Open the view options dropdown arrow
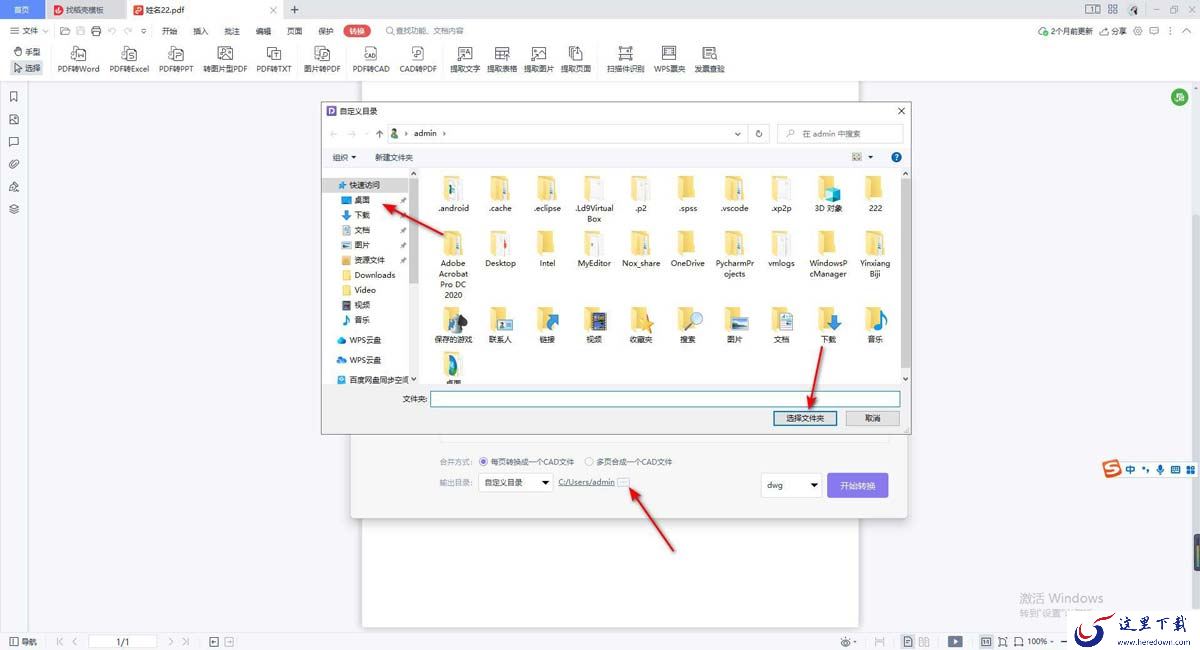Screen dimensions: 1200x650 (x=870, y=157)
